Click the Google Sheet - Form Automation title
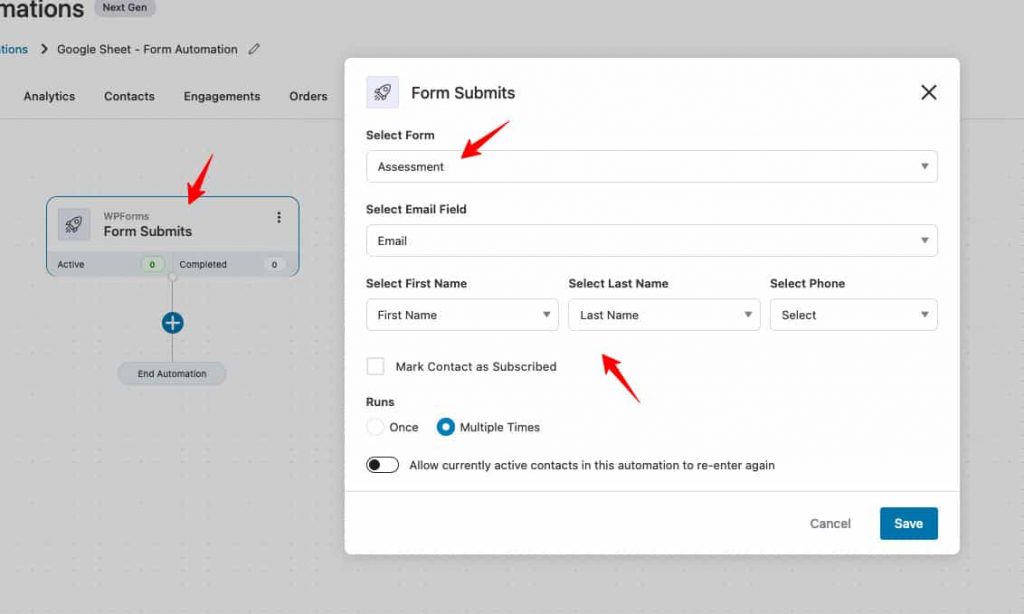1024x614 pixels. tap(147, 49)
